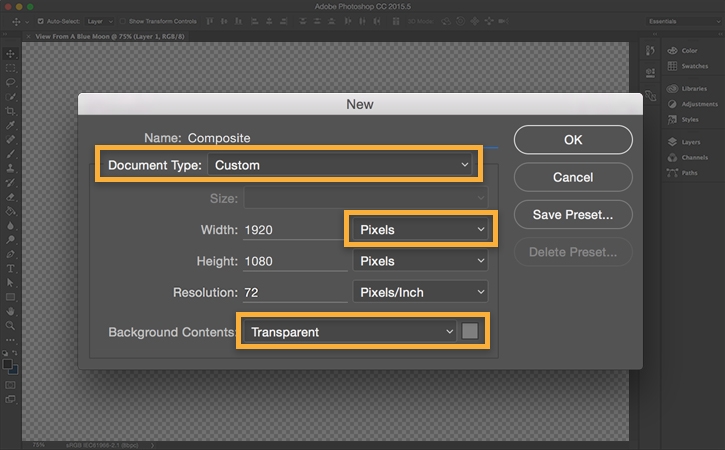Open the Document Type dropdown
Viewport: 725px width, 450px height.
pyautogui.click(x=340, y=165)
